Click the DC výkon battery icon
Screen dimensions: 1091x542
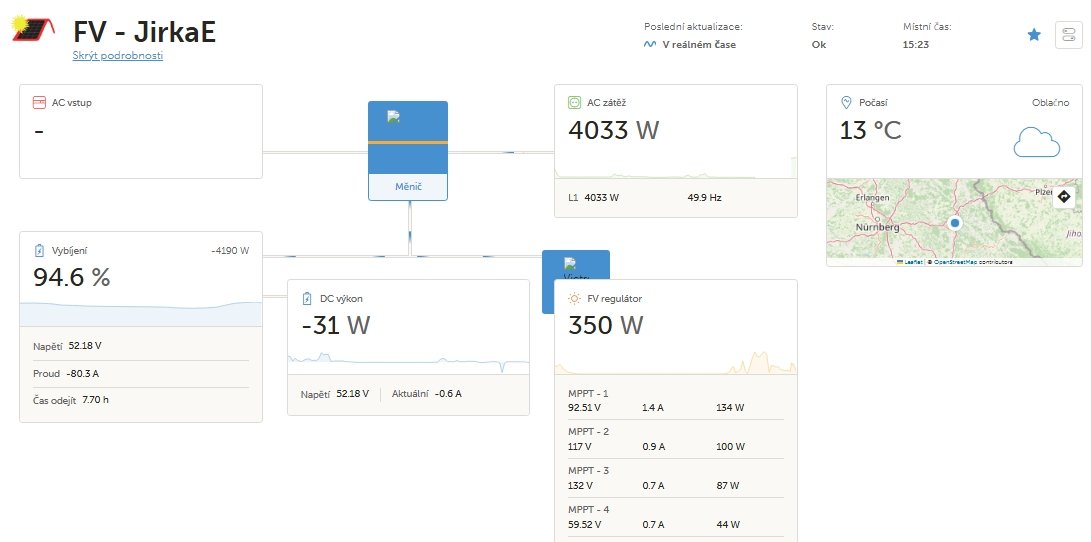coord(307,298)
